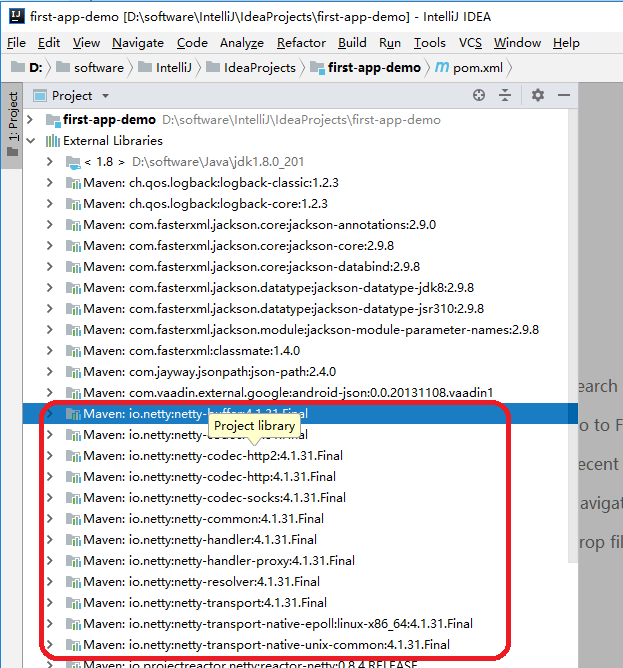The height and width of the screenshot is (668, 623).
Task: Click library icon of netty-transport:4.1.31.Final
Action: (73, 603)
